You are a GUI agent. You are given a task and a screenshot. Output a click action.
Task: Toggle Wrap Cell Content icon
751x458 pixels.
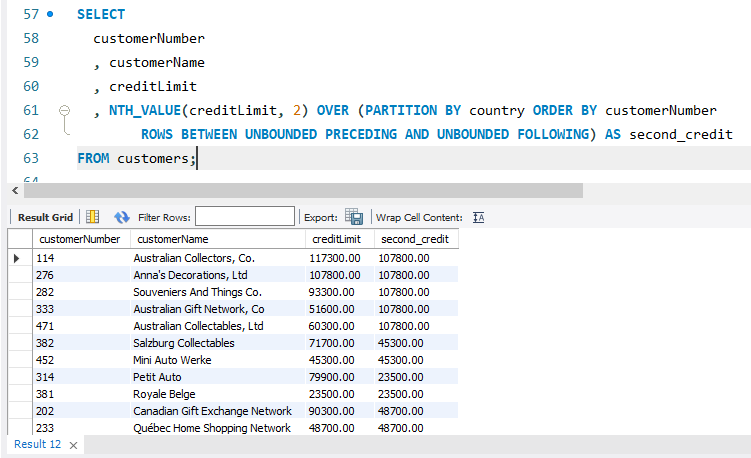(478, 218)
